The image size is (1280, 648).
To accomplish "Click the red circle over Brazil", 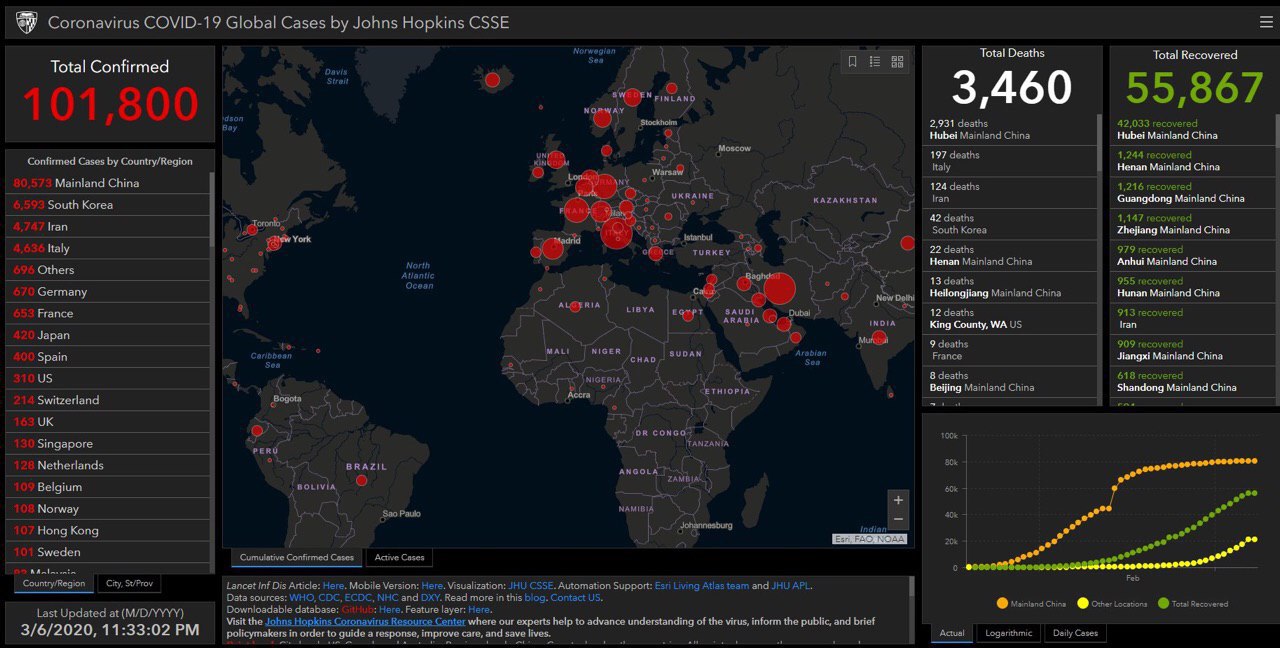I will (362, 481).
